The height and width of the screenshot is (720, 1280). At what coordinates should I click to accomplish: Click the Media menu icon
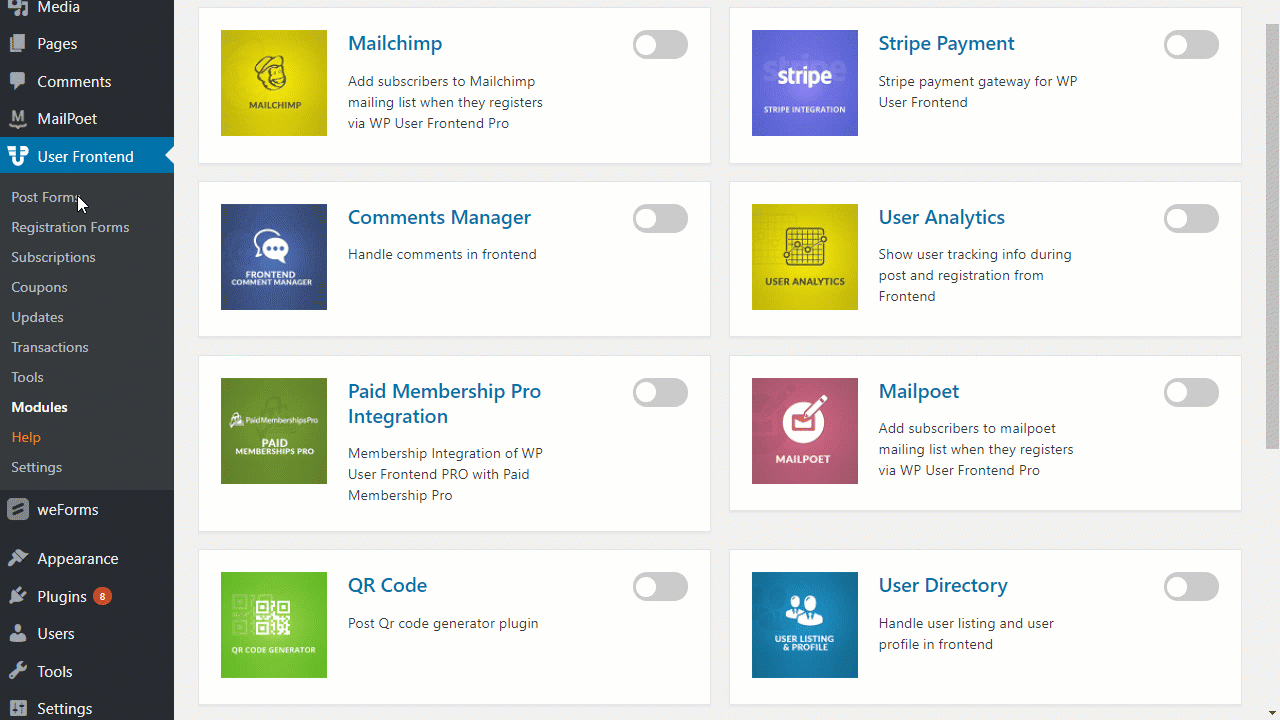(18, 7)
